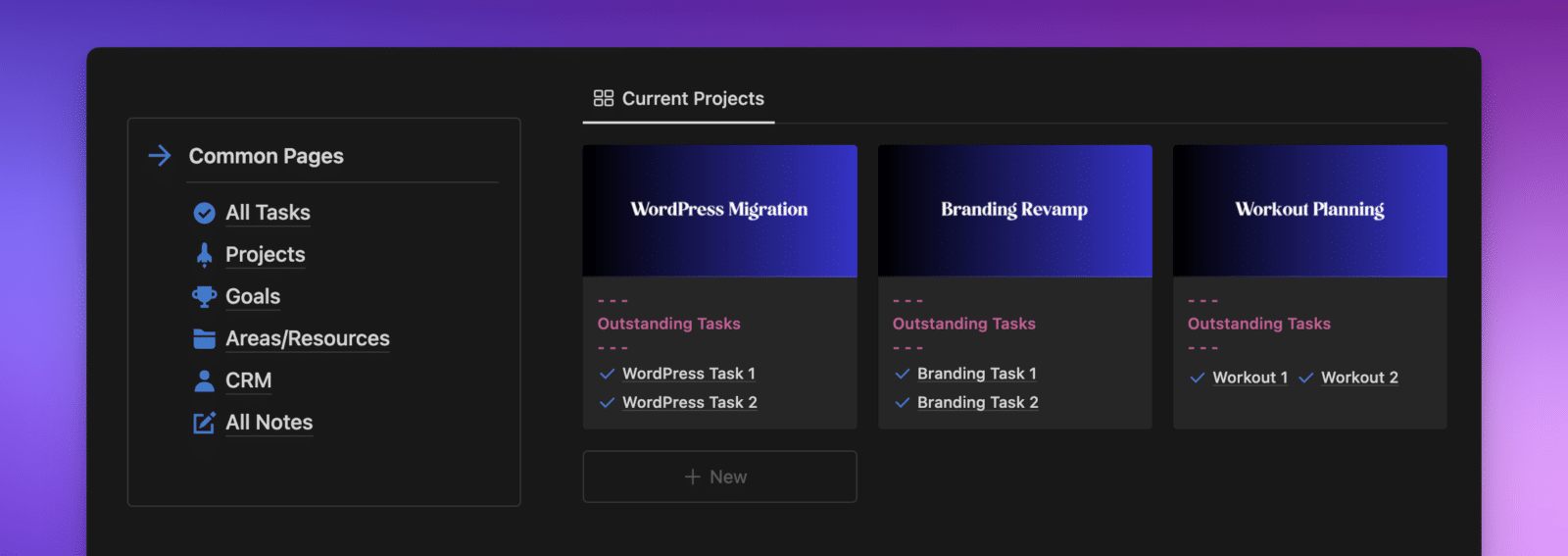Click the Goals trophy icon
The width and height of the screenshot is (1568, 556).
(x=204, y=296)
